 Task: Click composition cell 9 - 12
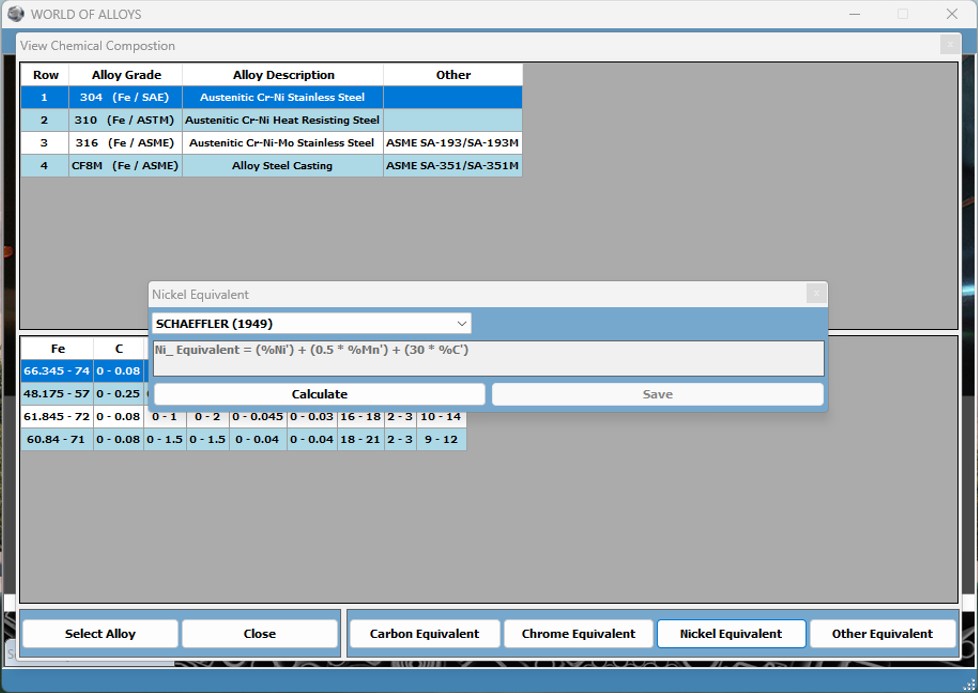(x=441, y=439)
